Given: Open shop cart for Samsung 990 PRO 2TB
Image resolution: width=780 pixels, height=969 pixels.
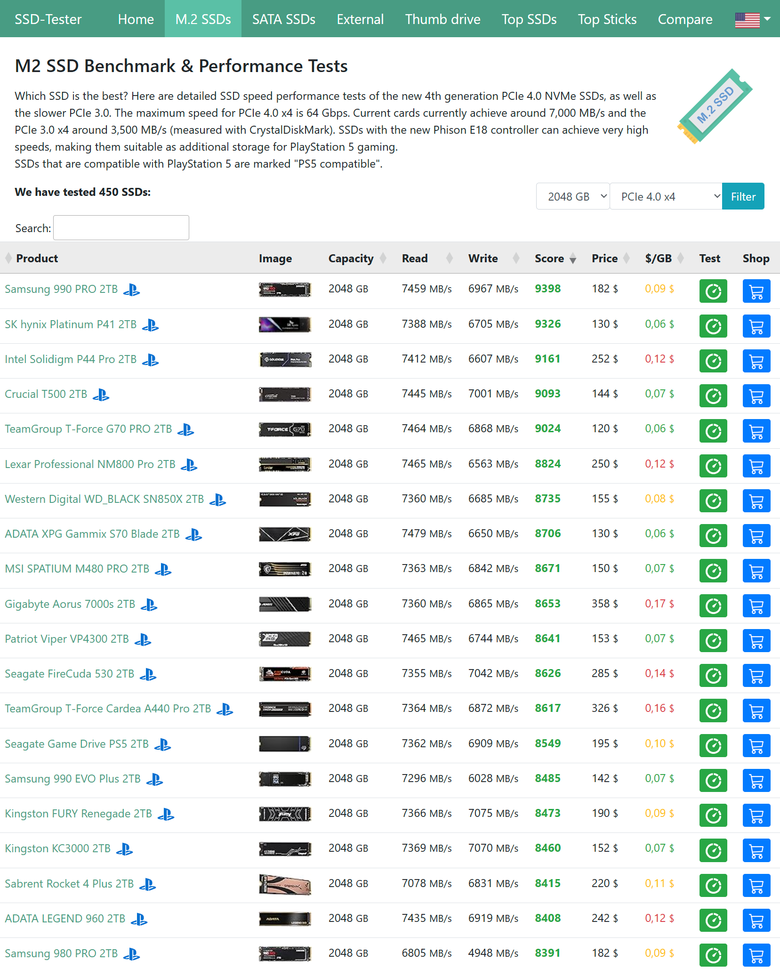Looking at the screenshot, I should [x=757, y=291].
